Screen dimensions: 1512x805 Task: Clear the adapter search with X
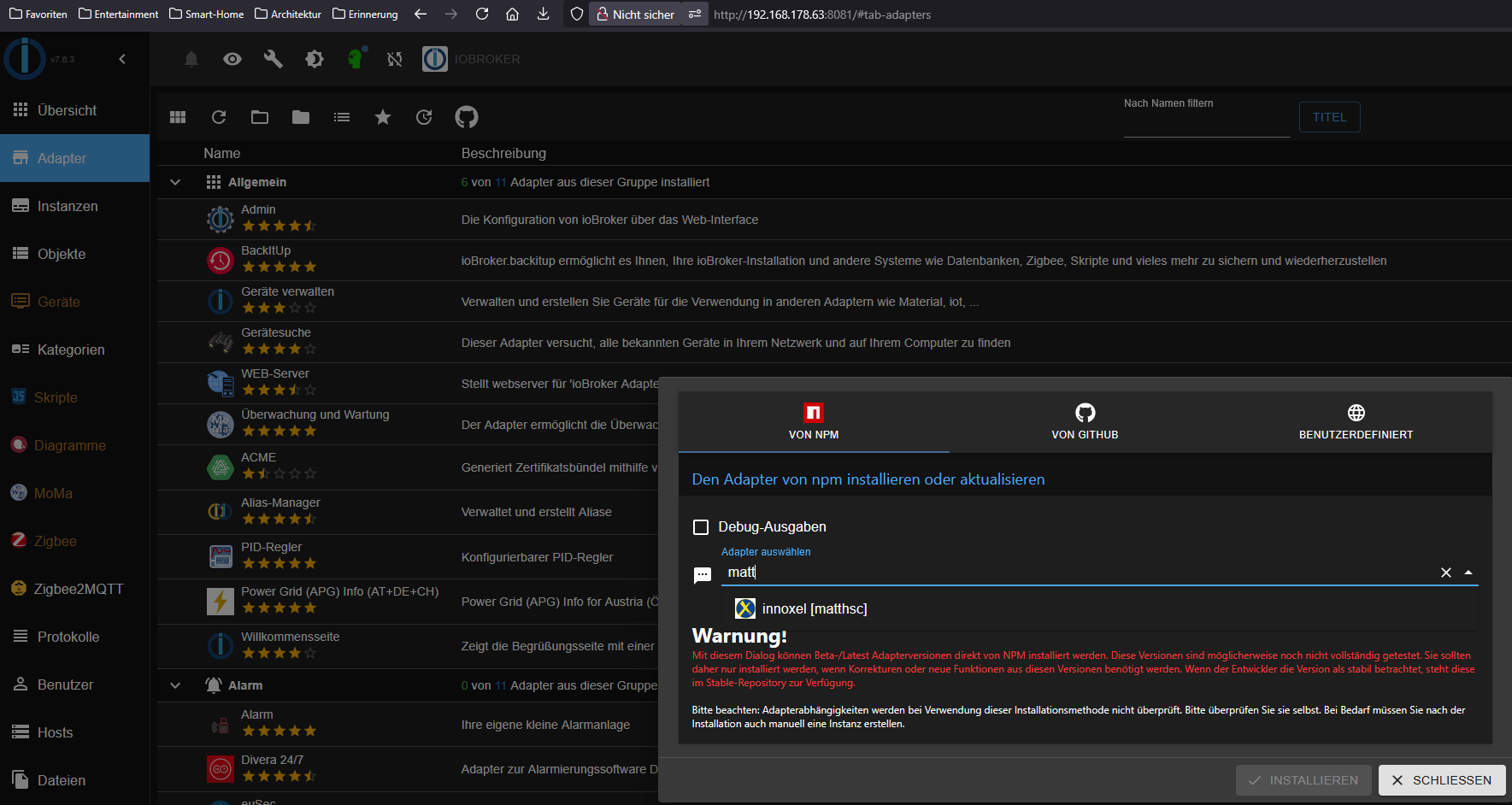click(1446, 573)
